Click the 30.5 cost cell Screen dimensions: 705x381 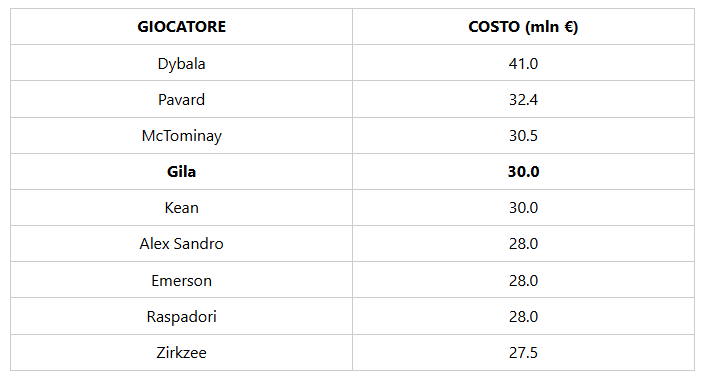click(x=523, y=135)
